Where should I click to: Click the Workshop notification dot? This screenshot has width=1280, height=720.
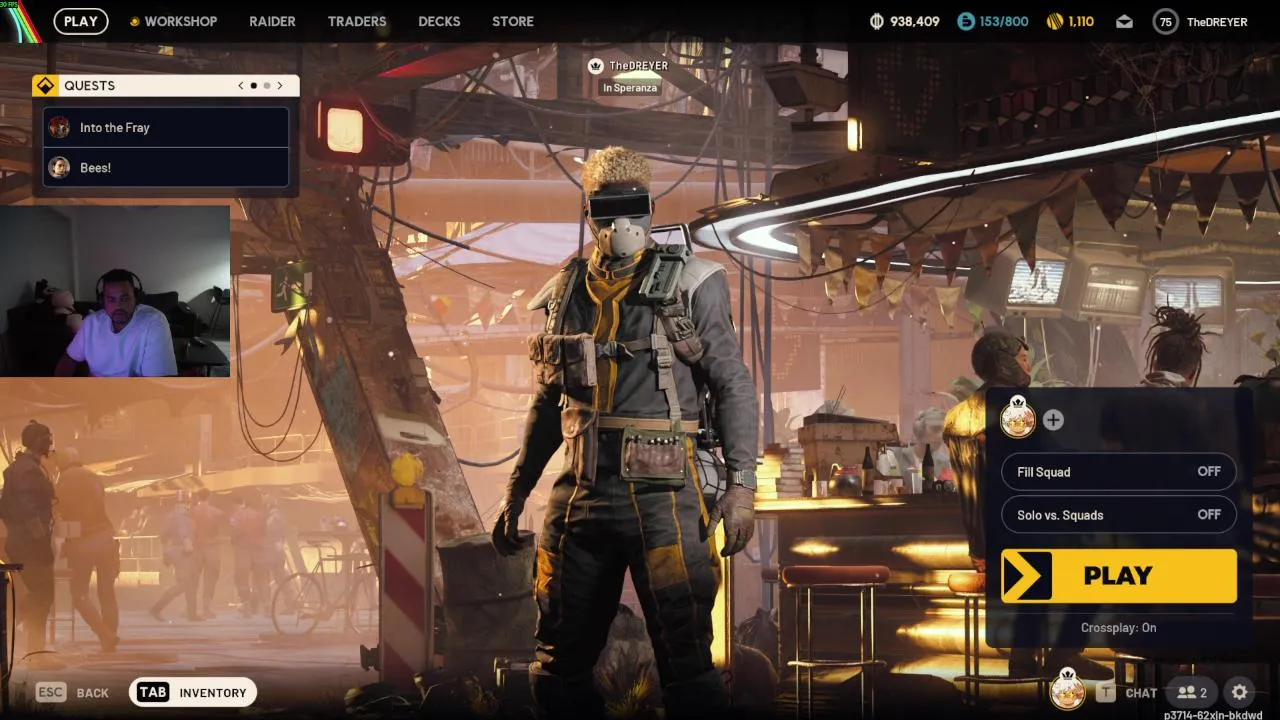point(134,21)
